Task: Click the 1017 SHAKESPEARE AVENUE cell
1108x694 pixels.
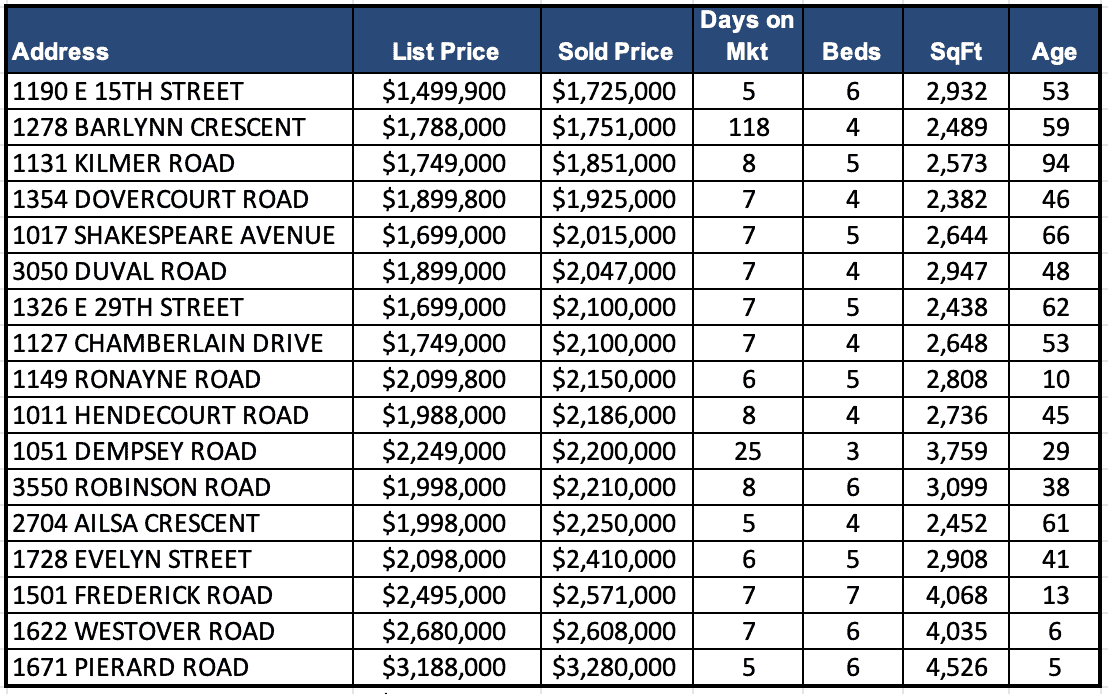Action: click(x=173, y=236)
